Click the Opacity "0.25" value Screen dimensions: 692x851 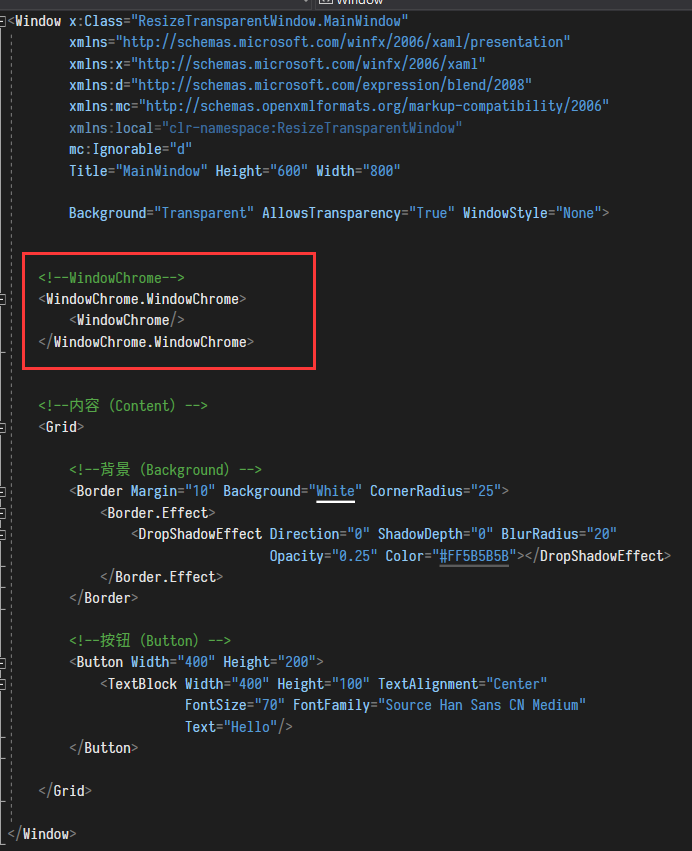[x=354, y=556]
